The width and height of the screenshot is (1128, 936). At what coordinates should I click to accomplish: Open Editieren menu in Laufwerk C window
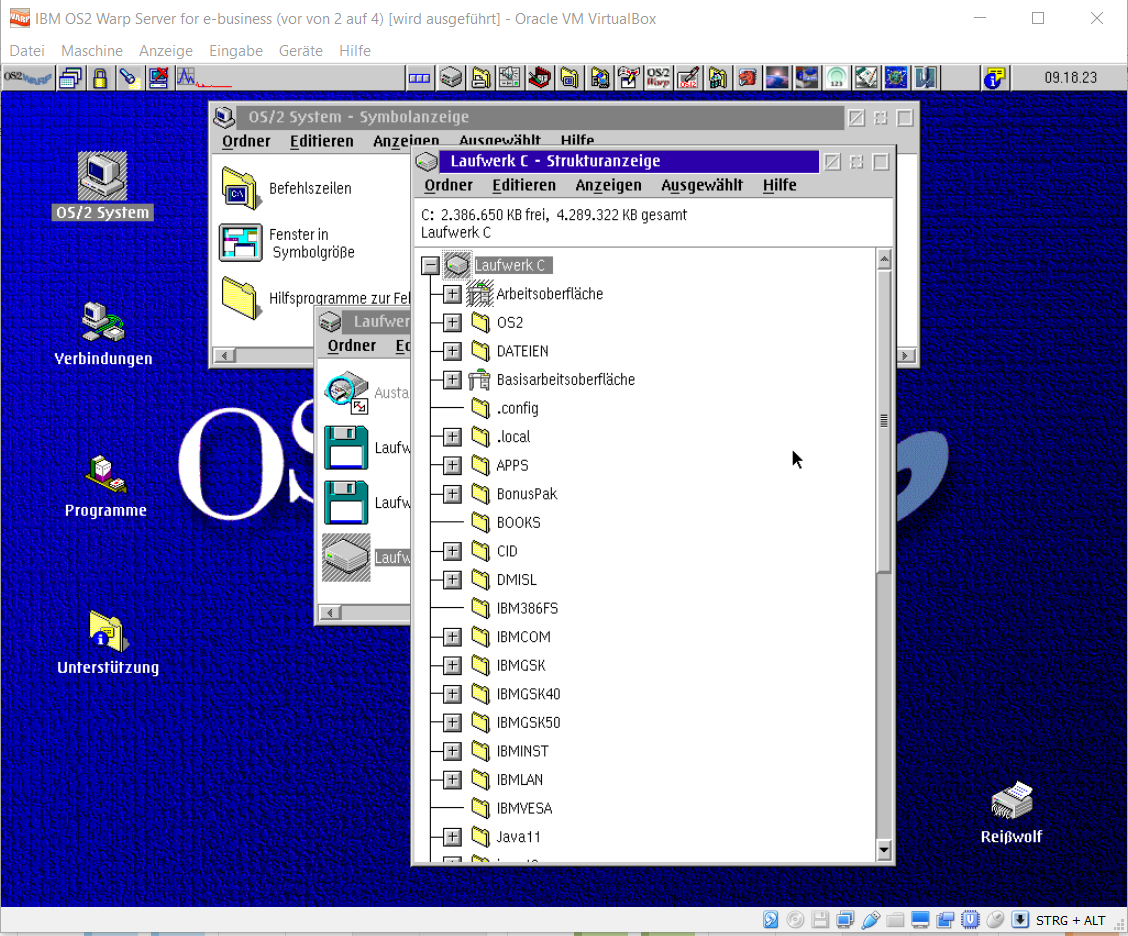[524, 186]
